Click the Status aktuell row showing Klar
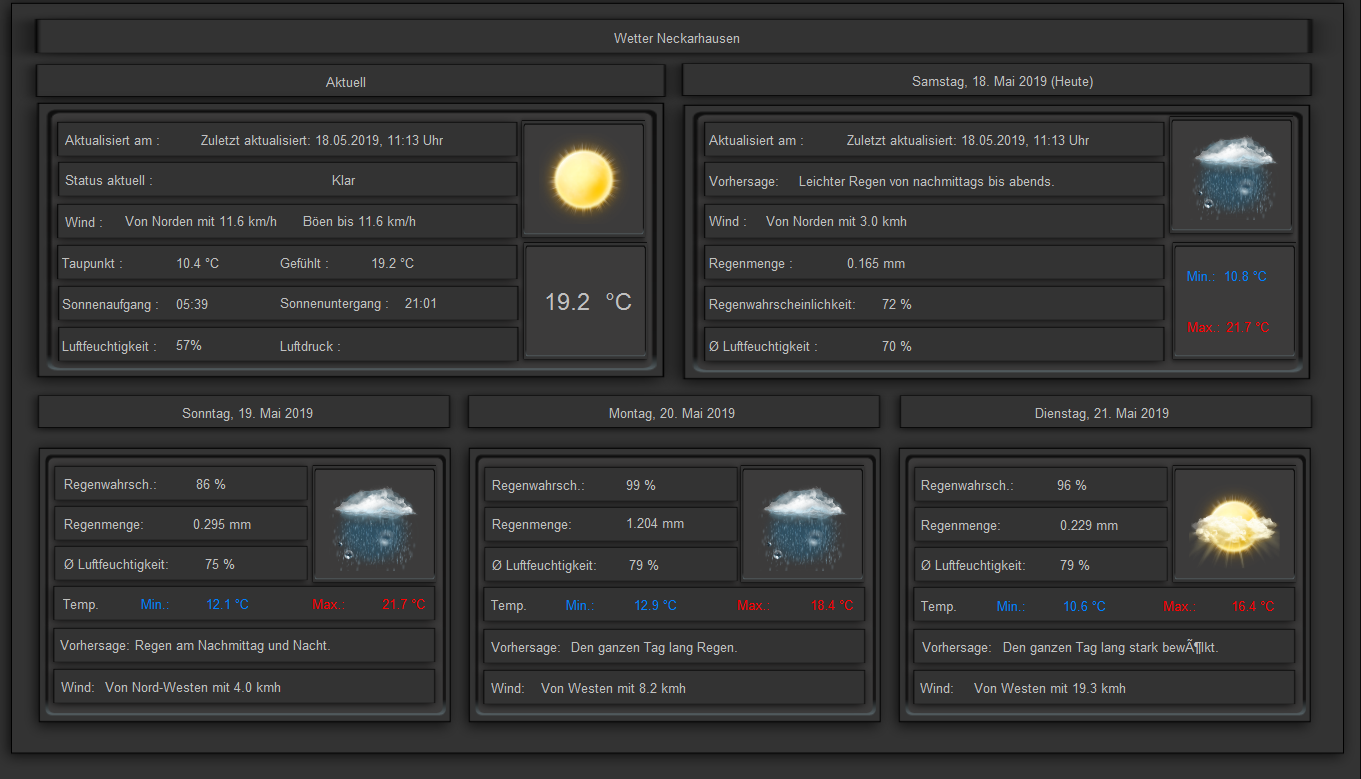1361x779 pixels. pyautogui.click(x=287, y=181)
